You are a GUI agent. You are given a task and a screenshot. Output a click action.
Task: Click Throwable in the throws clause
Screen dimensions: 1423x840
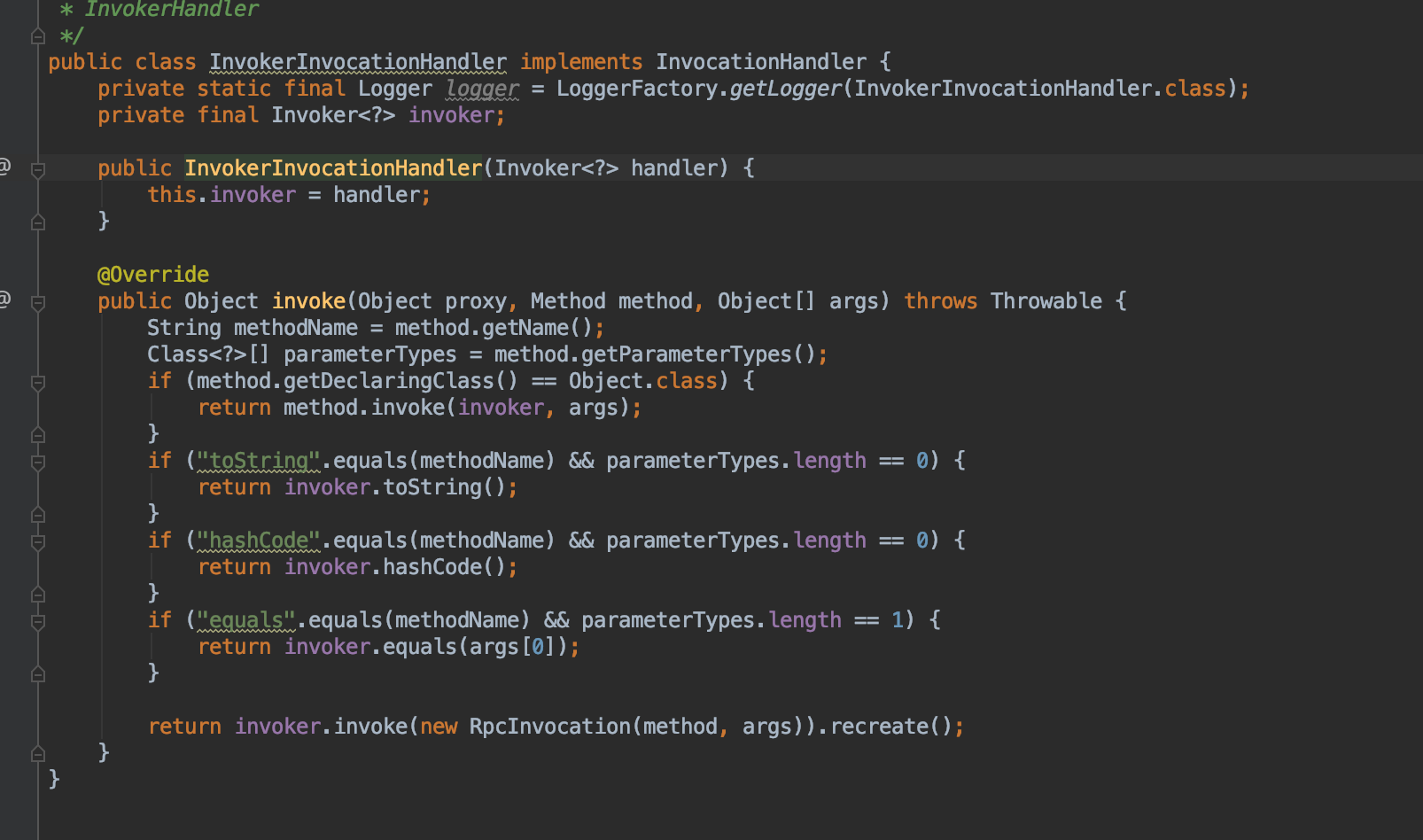[1046, 301]
